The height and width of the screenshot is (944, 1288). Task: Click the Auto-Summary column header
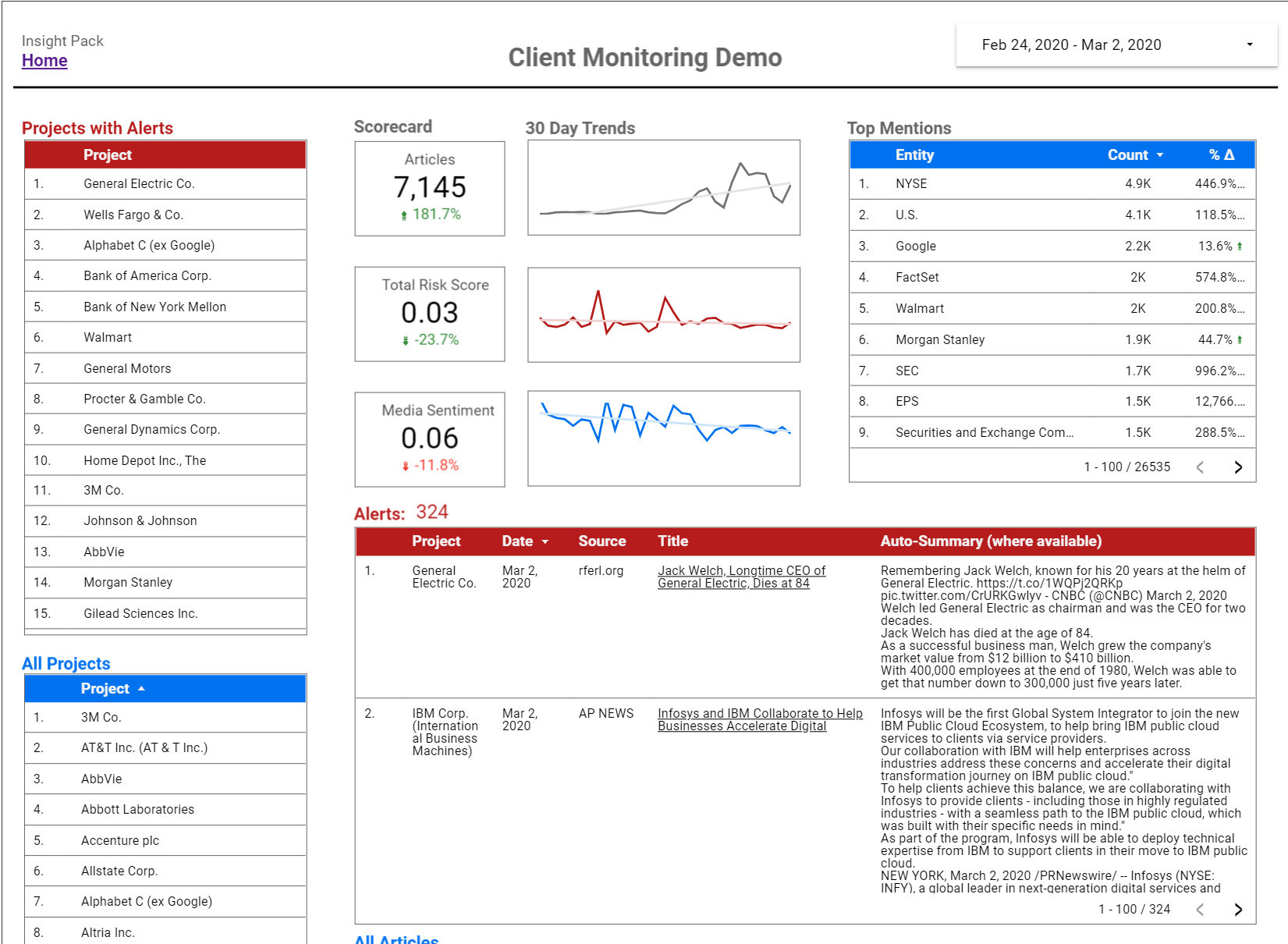pyautogui.click(x=991, y=541)
